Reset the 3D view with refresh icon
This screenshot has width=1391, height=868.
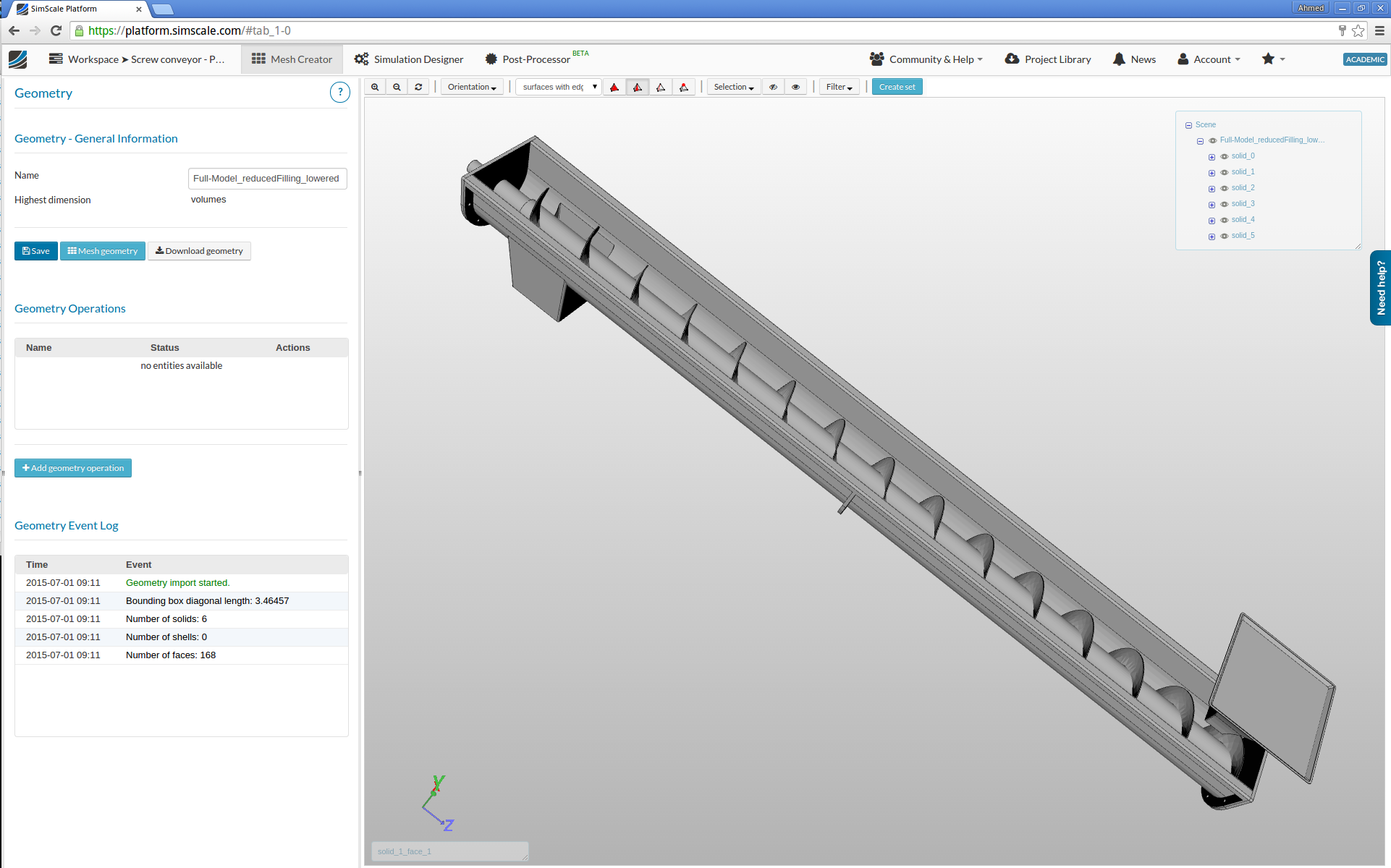click(418, 87)
